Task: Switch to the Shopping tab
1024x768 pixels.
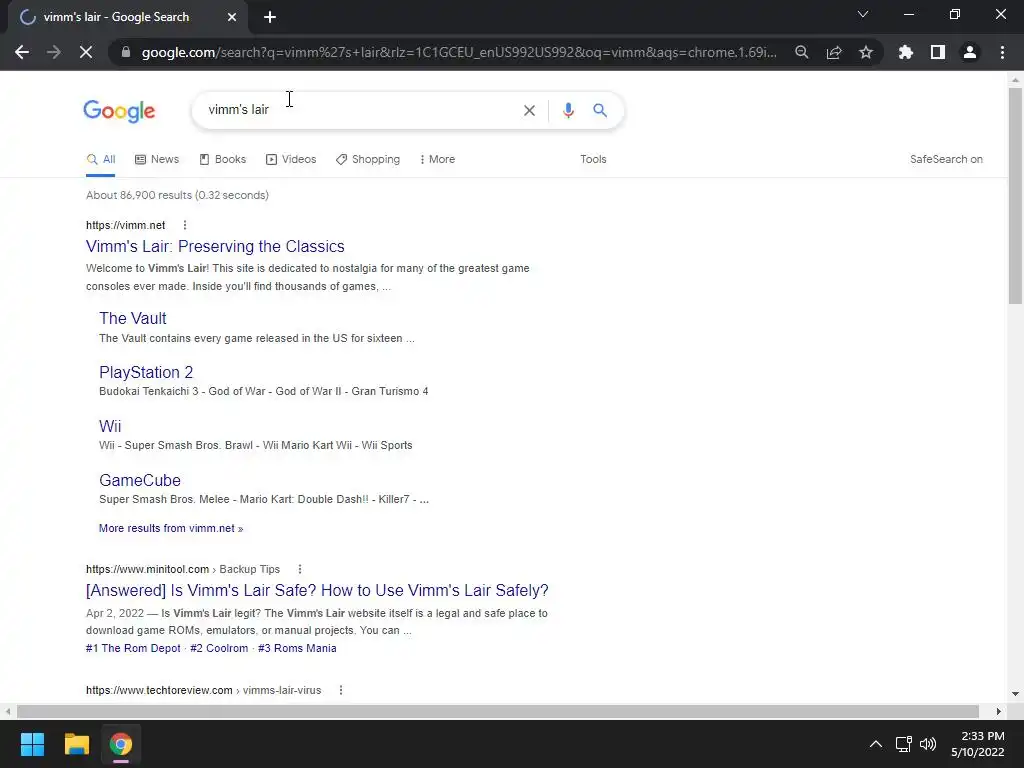Action: (x=368, y=159)
